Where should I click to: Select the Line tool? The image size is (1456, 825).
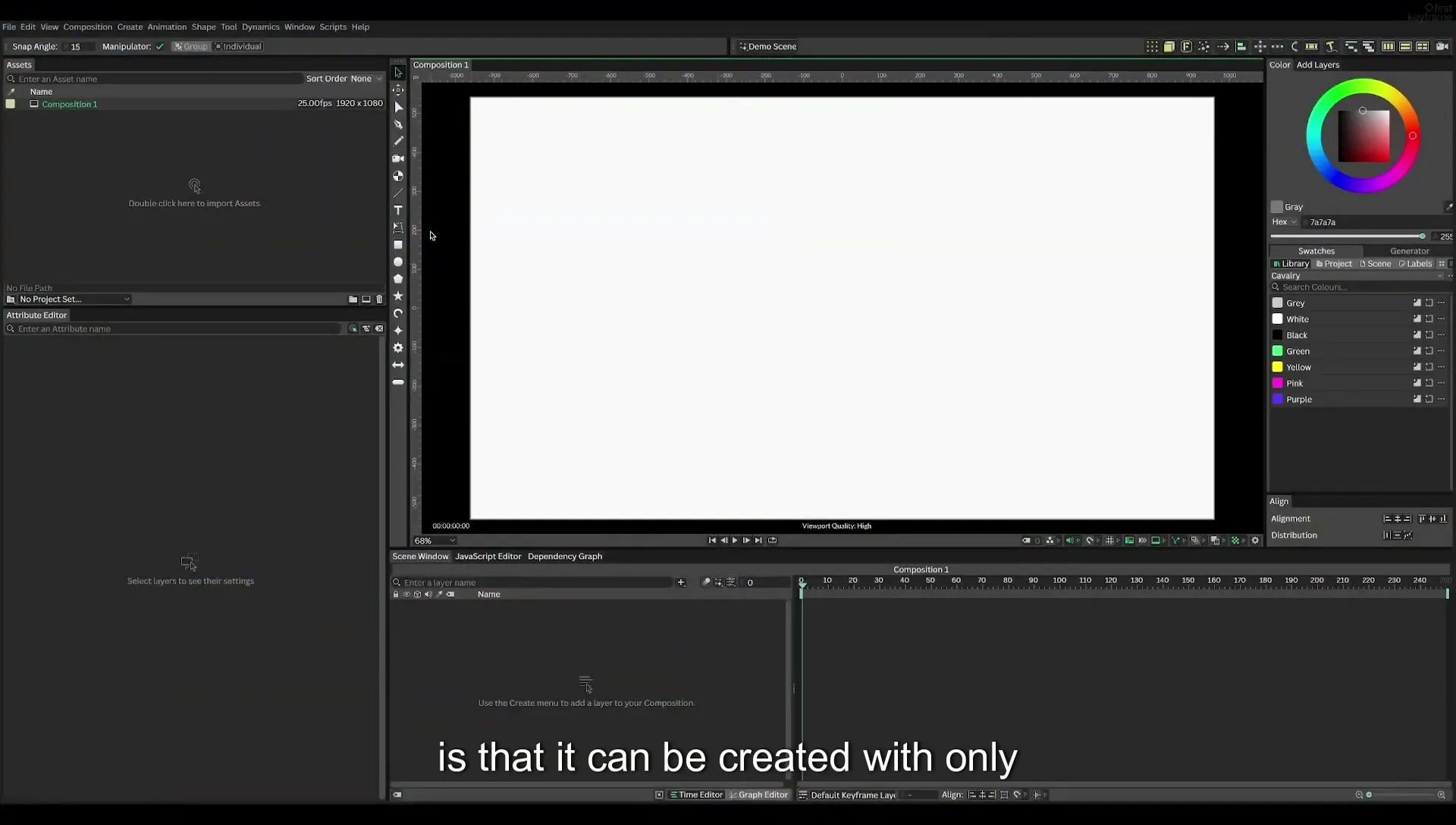pos(398,193)
